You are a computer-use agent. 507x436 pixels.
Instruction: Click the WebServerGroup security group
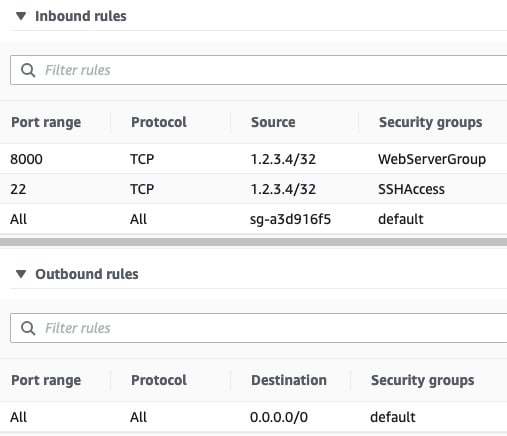pyautogui.click(x=432, y=159)
